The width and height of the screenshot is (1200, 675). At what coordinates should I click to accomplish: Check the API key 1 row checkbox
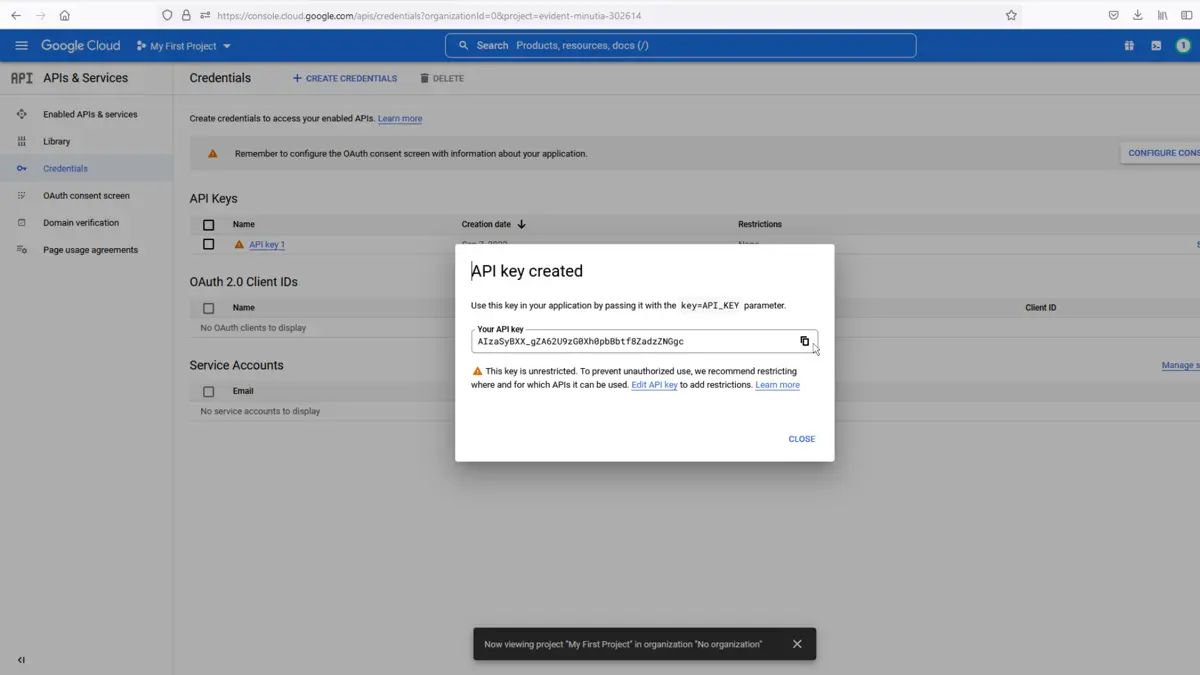[x=208, y=244]
